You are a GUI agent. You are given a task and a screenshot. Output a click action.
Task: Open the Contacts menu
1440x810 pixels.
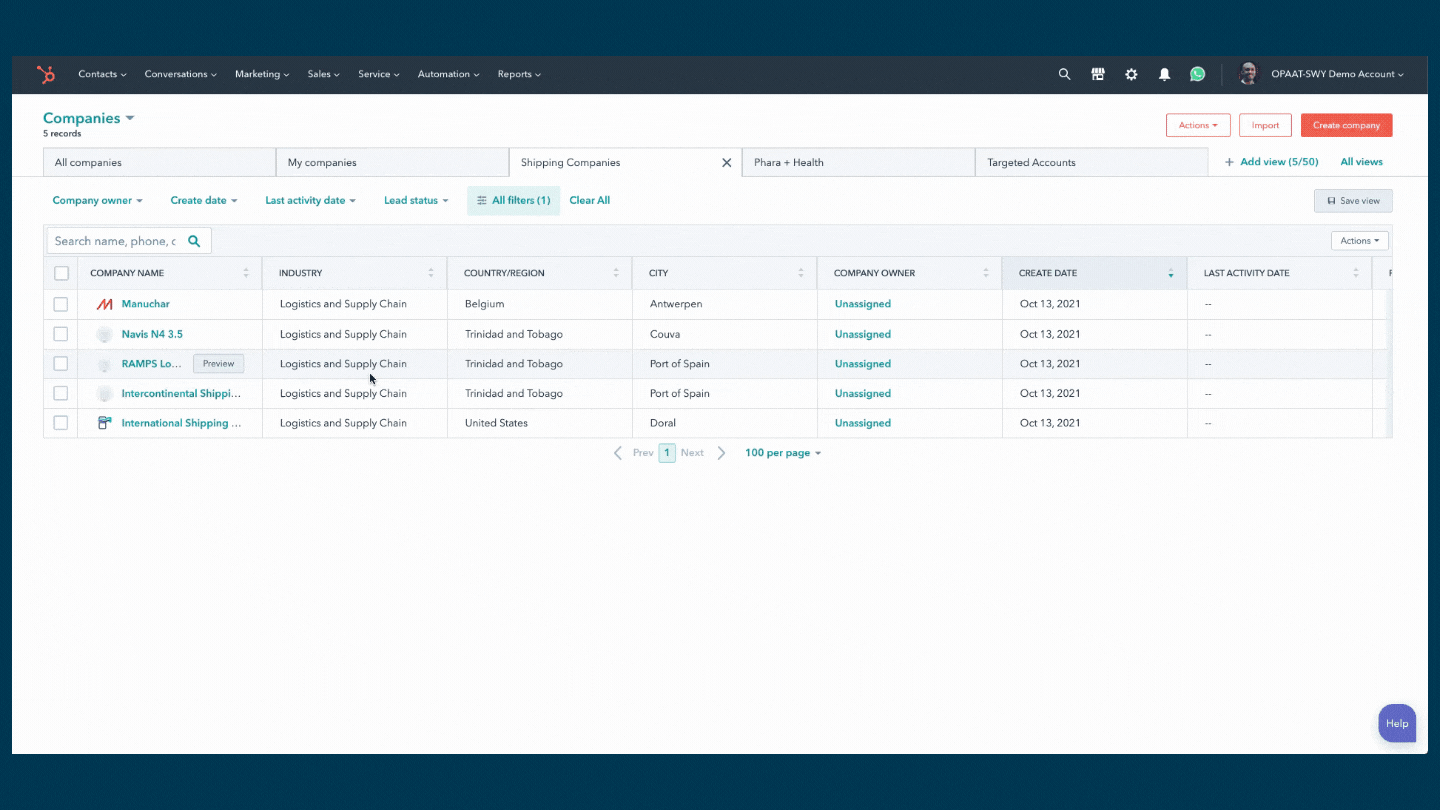click(x=102, y=74)
